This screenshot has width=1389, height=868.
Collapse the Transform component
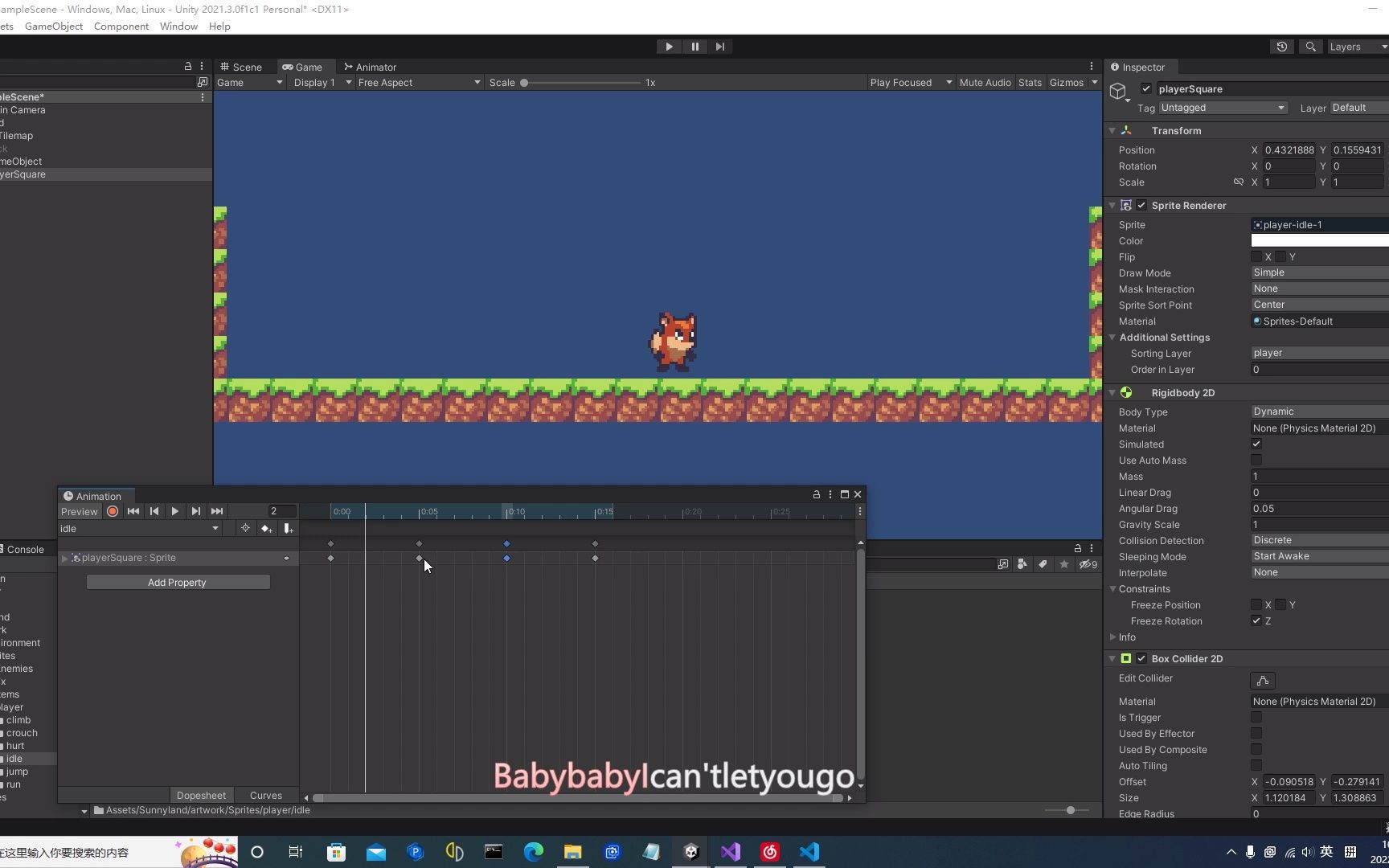(1112, 130)
